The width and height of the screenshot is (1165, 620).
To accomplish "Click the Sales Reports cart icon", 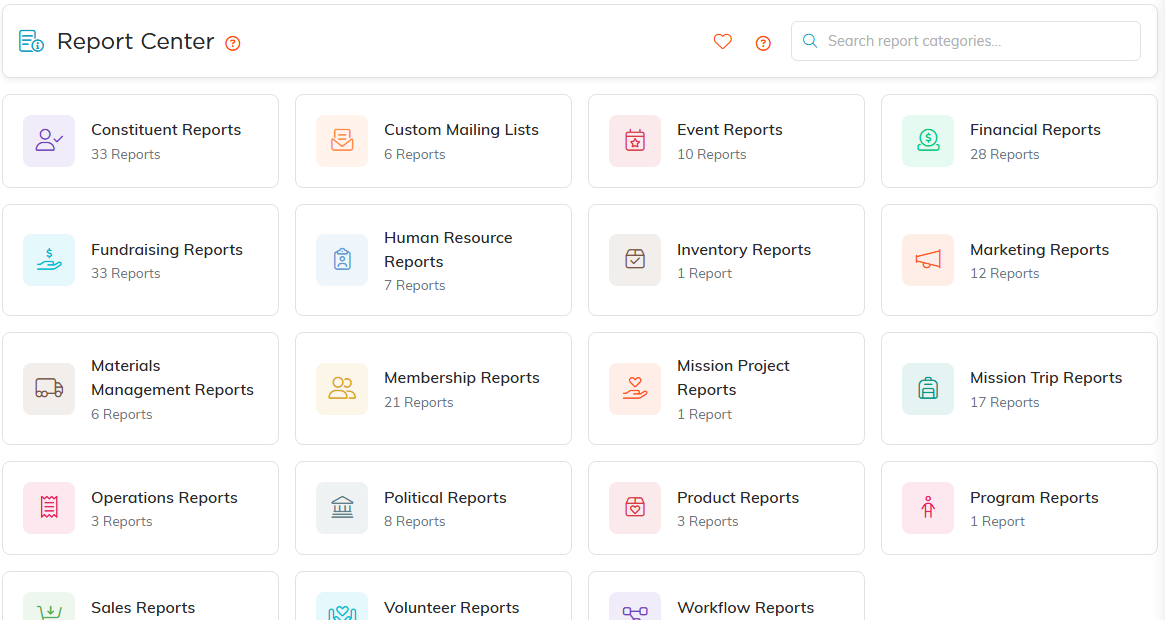I will click(49, 607).
